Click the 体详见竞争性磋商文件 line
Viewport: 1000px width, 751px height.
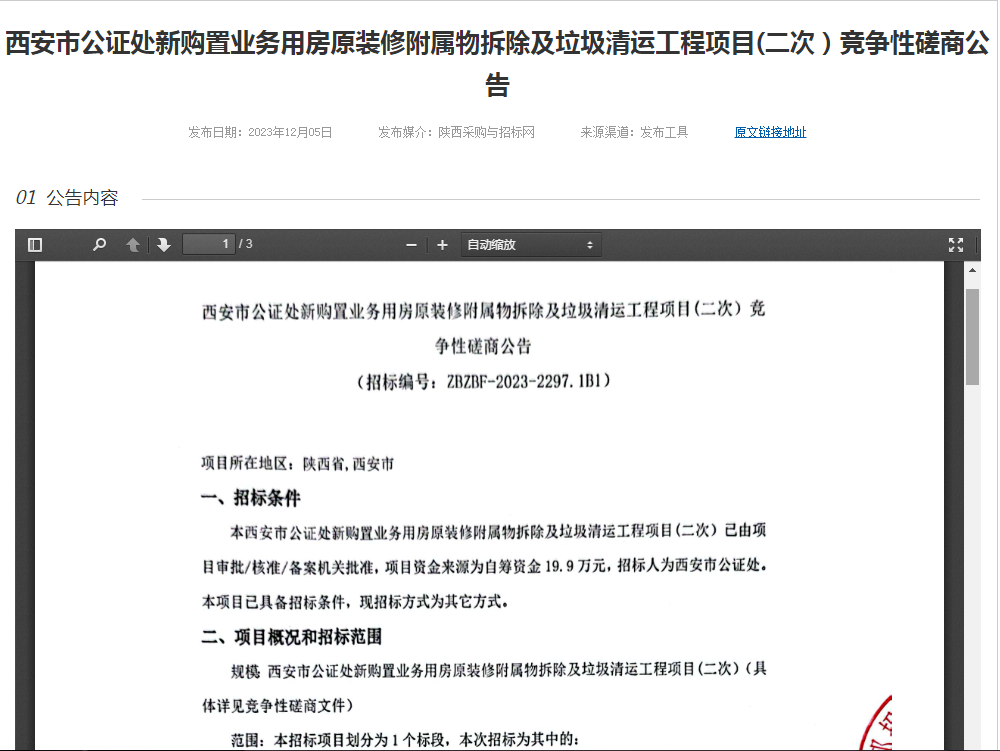coord(277,706)
